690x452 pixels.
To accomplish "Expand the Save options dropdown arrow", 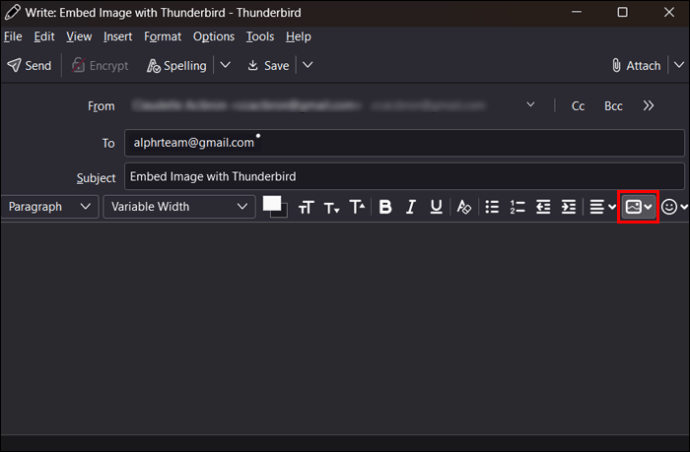I will [308, 65].
